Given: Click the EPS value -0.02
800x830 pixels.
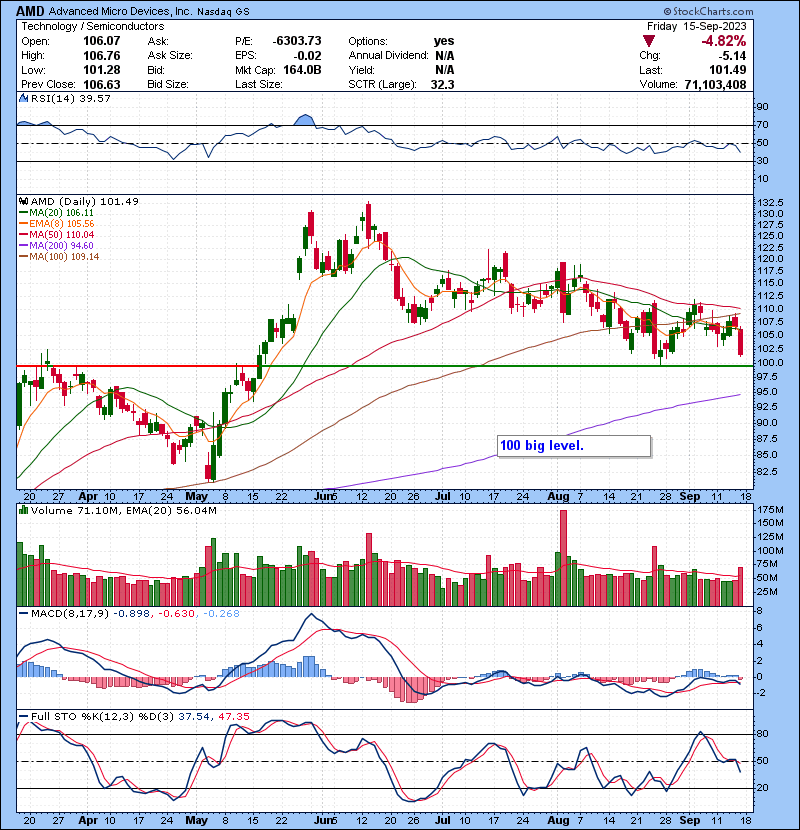Looking at the screenshot, I should point(307,56).
